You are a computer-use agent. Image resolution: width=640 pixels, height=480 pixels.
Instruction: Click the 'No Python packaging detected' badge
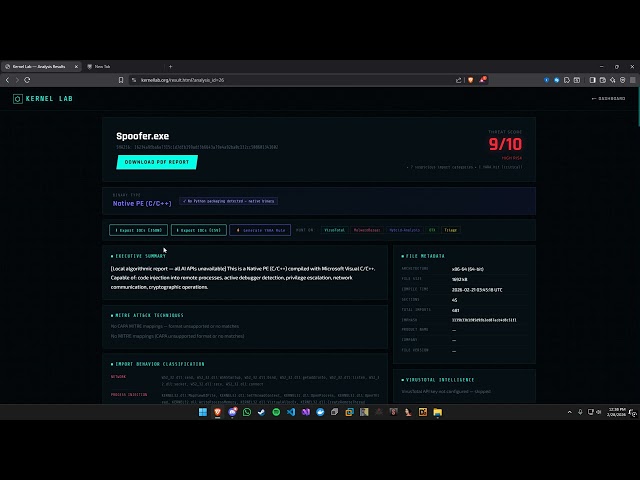coord(229,201)
